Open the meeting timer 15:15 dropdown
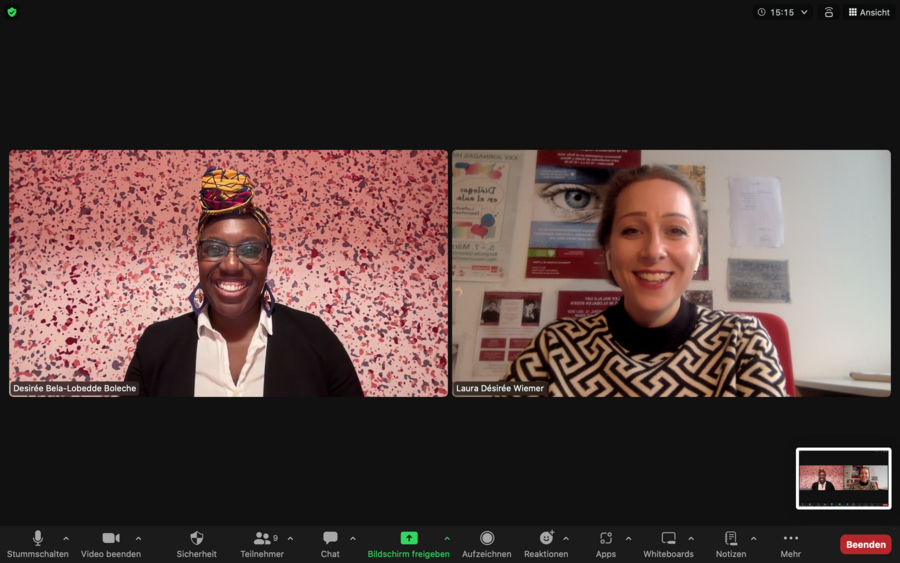 click(783, 12)
